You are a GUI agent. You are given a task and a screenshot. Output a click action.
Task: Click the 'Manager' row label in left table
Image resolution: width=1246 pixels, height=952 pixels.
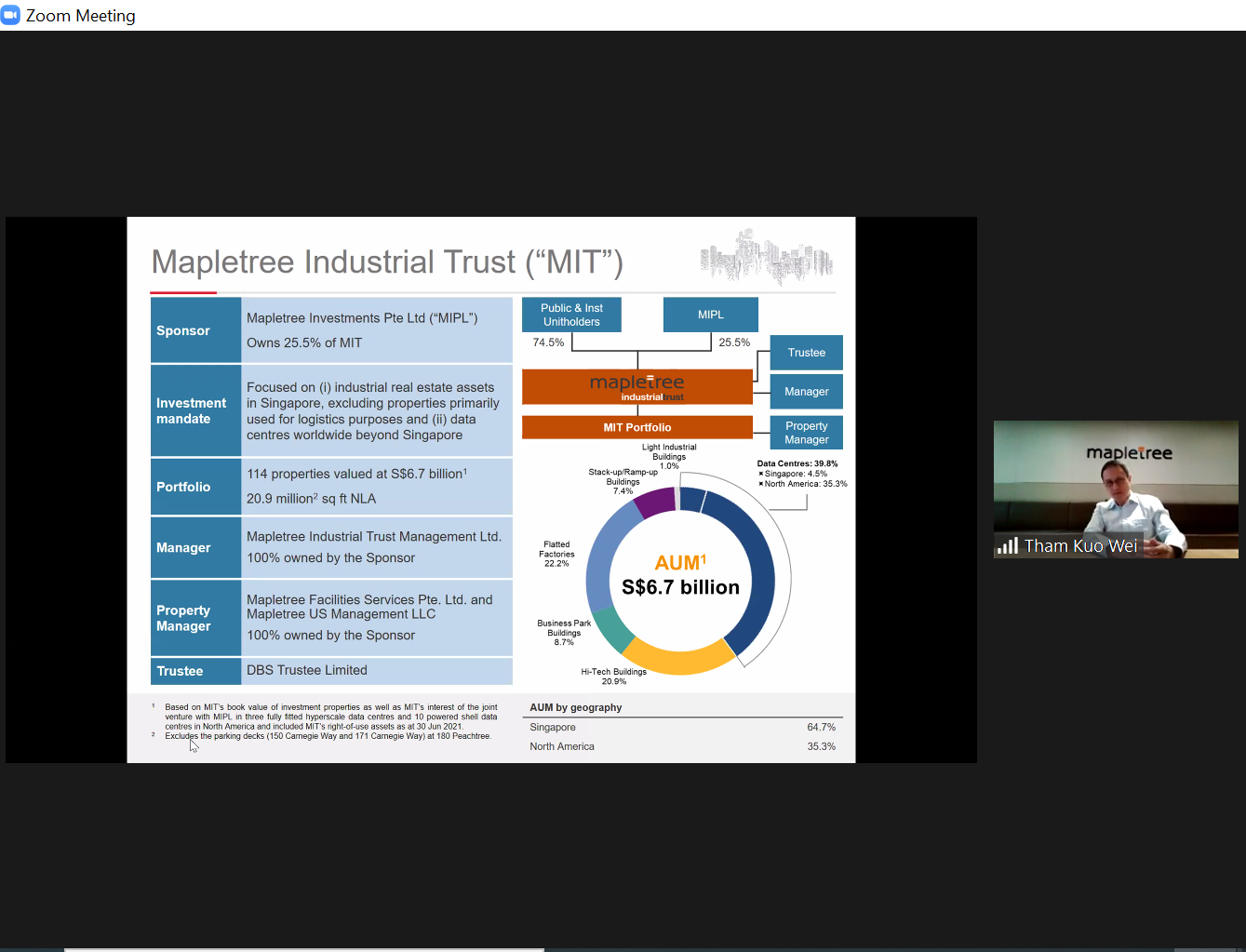click(x=195, y=547)
